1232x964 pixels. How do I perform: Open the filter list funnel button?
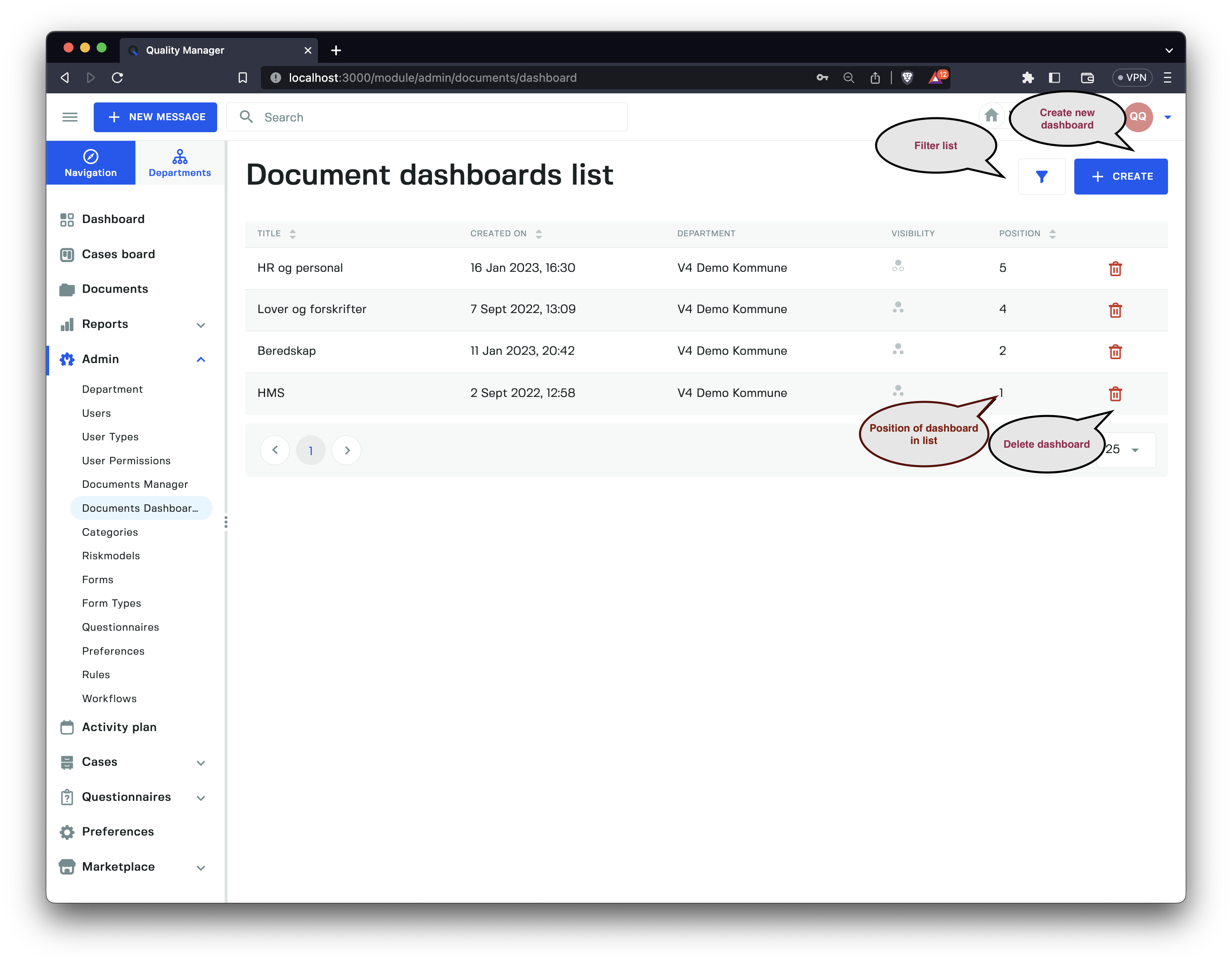point(1041,177)
